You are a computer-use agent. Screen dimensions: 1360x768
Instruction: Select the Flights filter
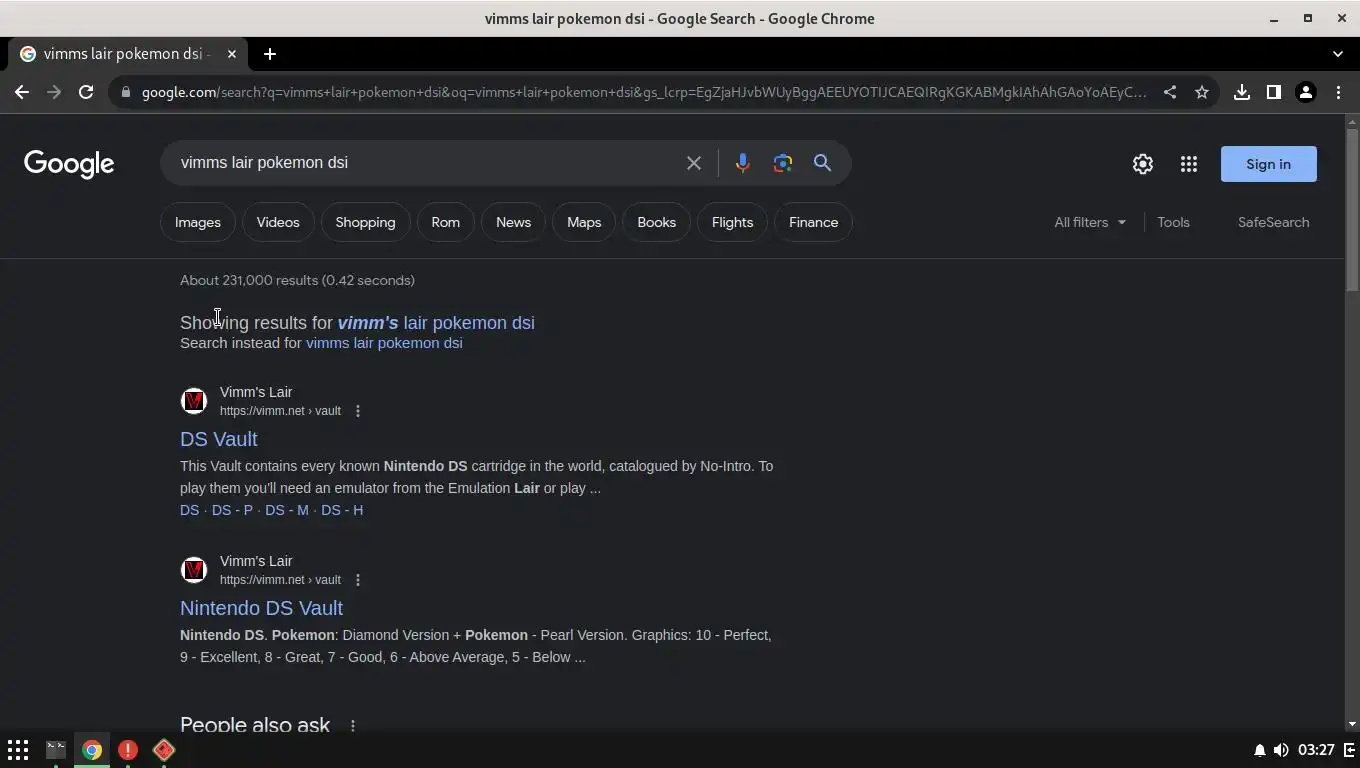732,222
